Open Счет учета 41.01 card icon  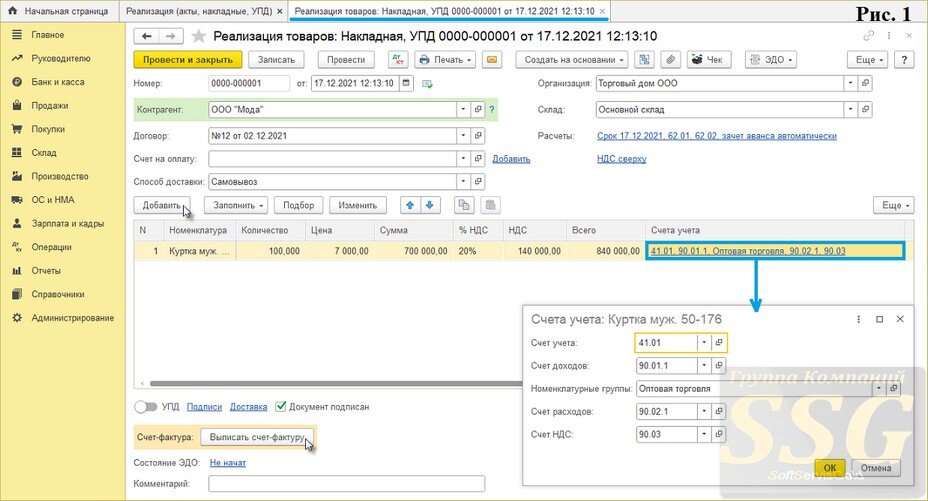click(x=718, y=342)
